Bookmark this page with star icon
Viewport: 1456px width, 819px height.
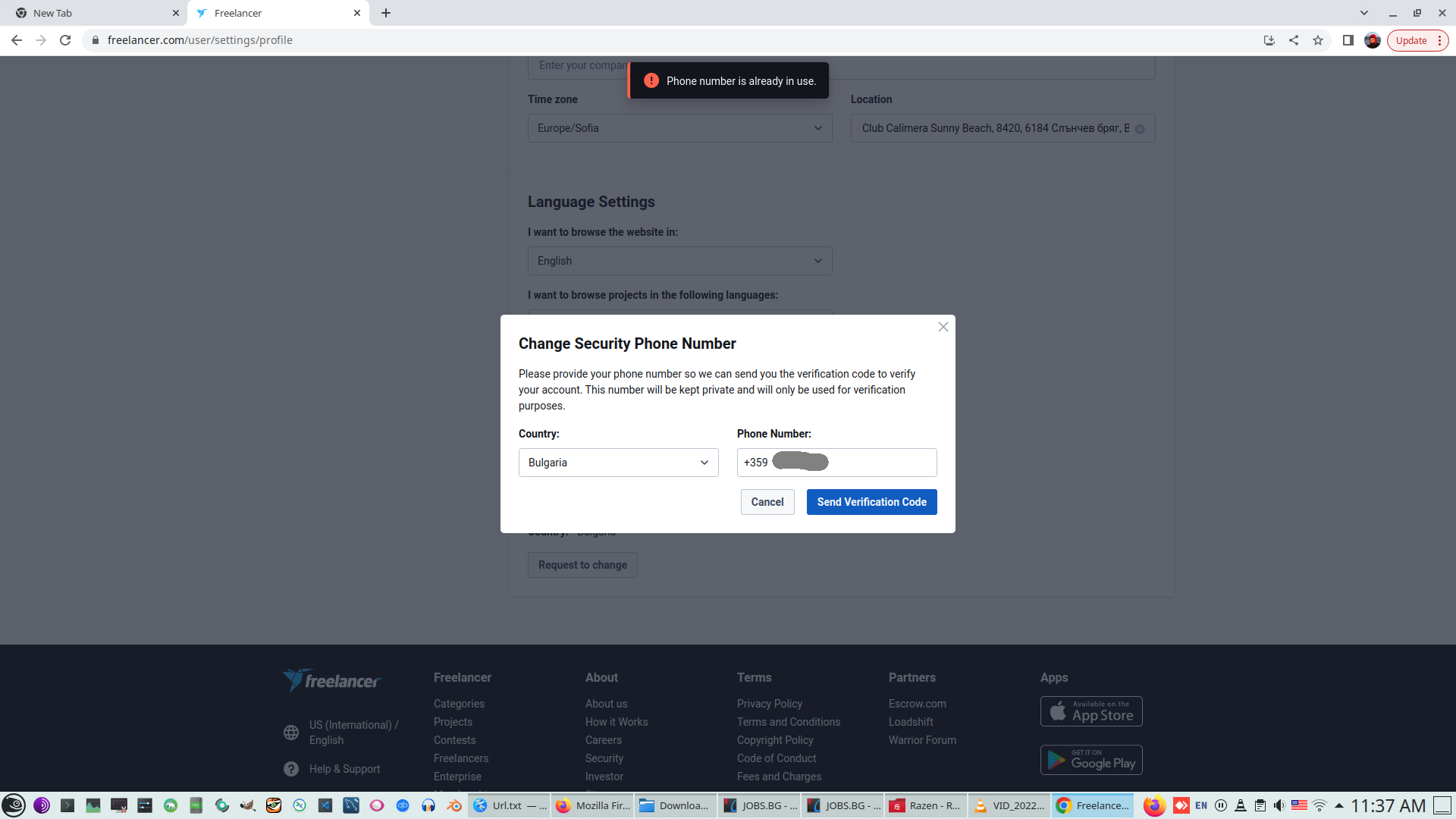point(1318,40)
